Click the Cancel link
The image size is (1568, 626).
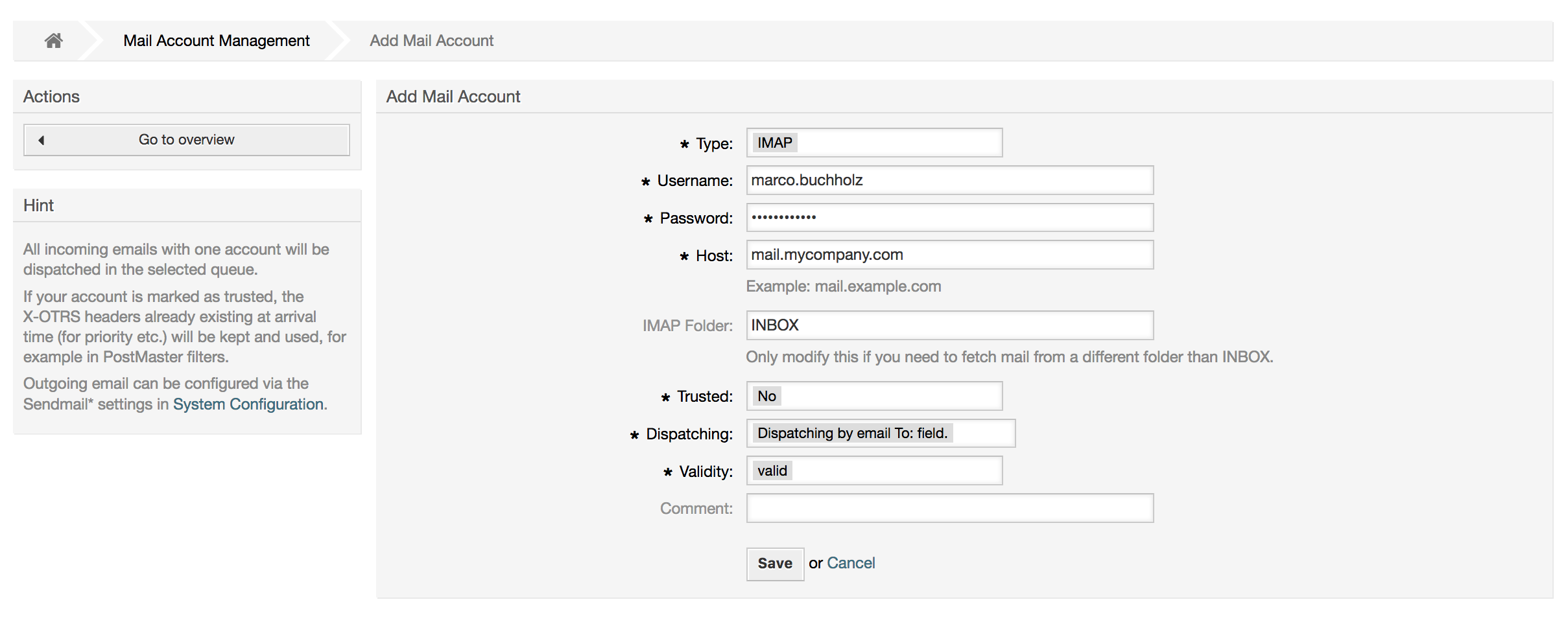850,563
